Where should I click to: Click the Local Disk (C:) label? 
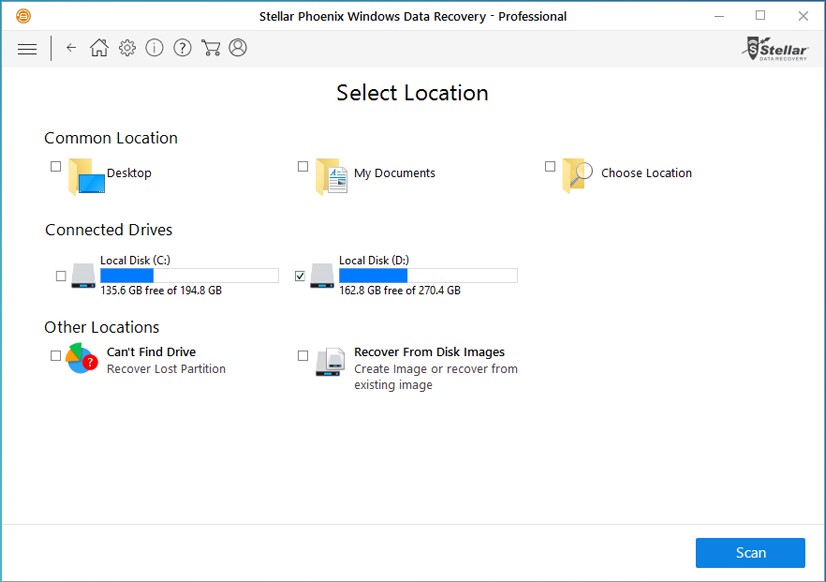pyautogui.click(x=135, y=260)
